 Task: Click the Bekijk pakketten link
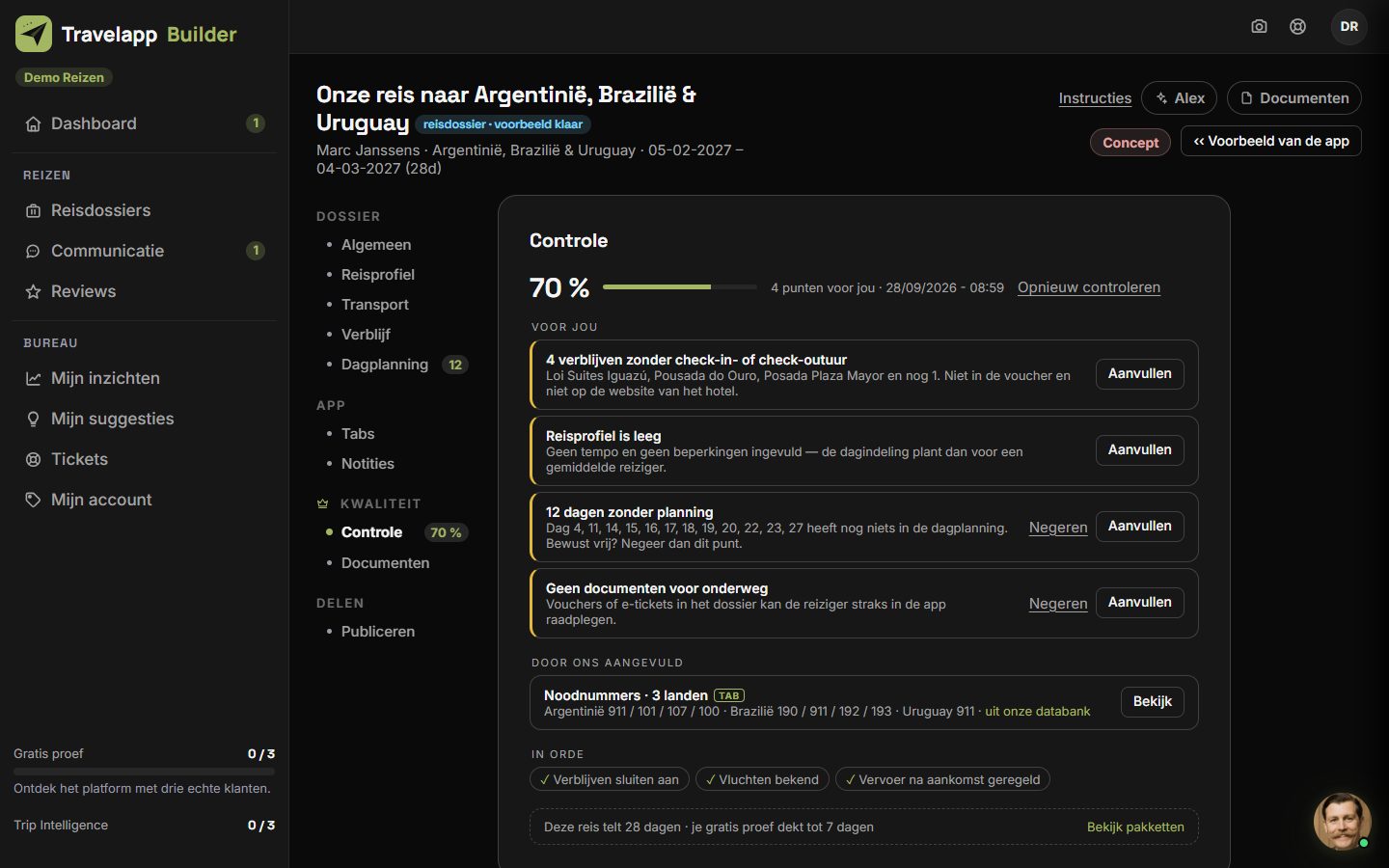point(1135,827)
